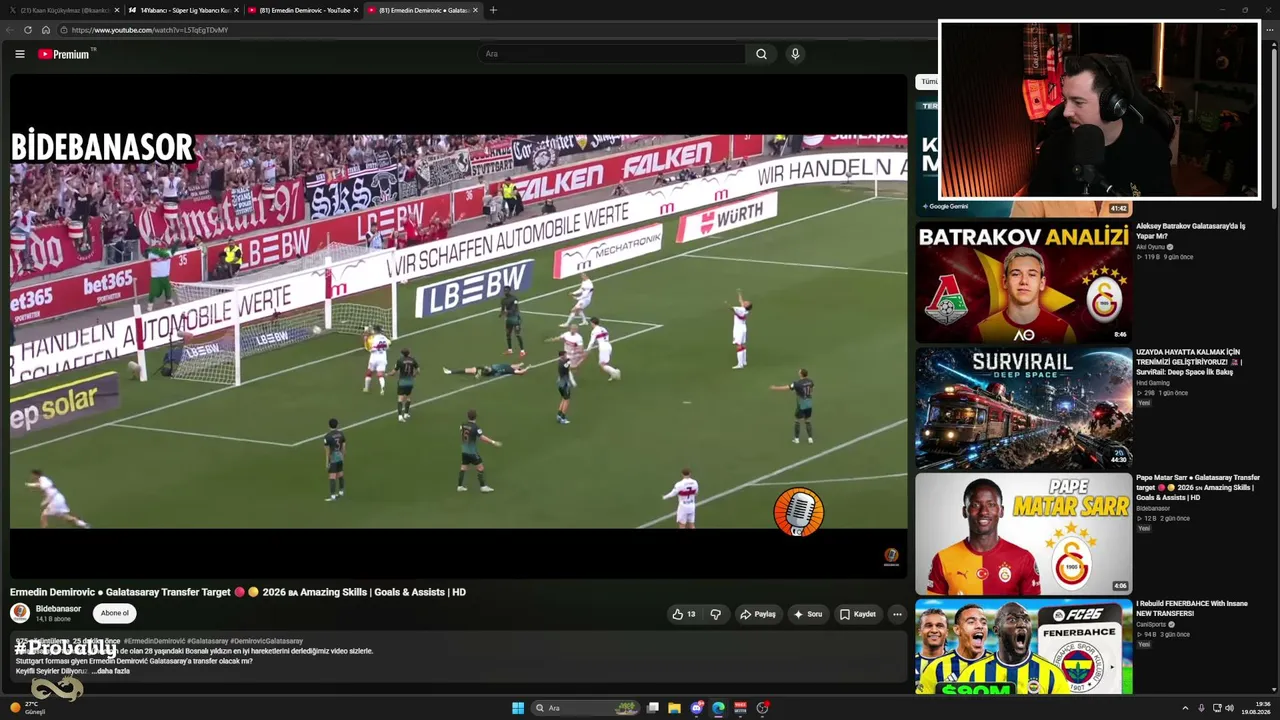Switch to Kaan Küçükyılmaz X tab

[x=62, y=10]
